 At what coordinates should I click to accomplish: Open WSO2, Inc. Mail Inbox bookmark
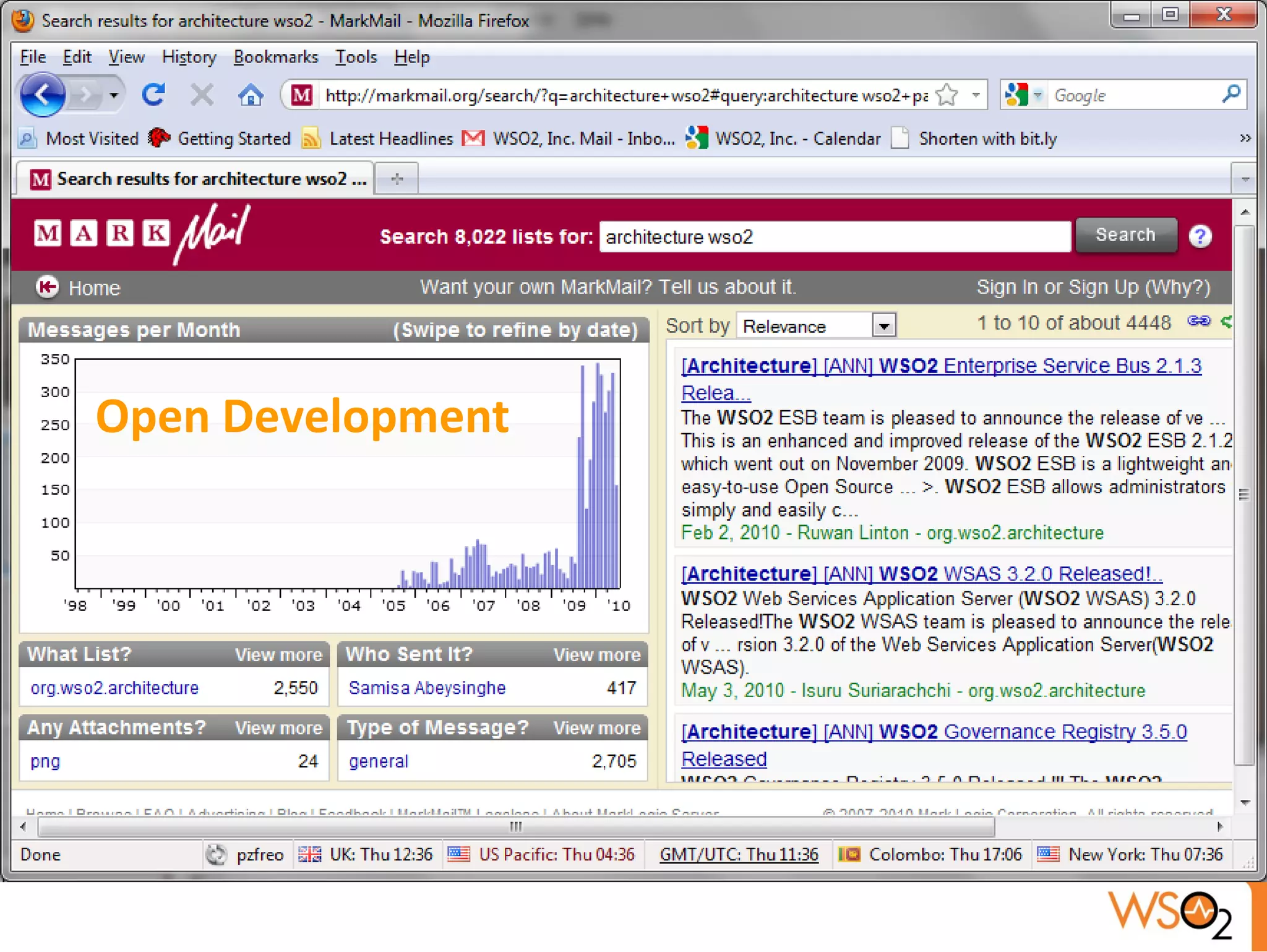pos(569,139)
